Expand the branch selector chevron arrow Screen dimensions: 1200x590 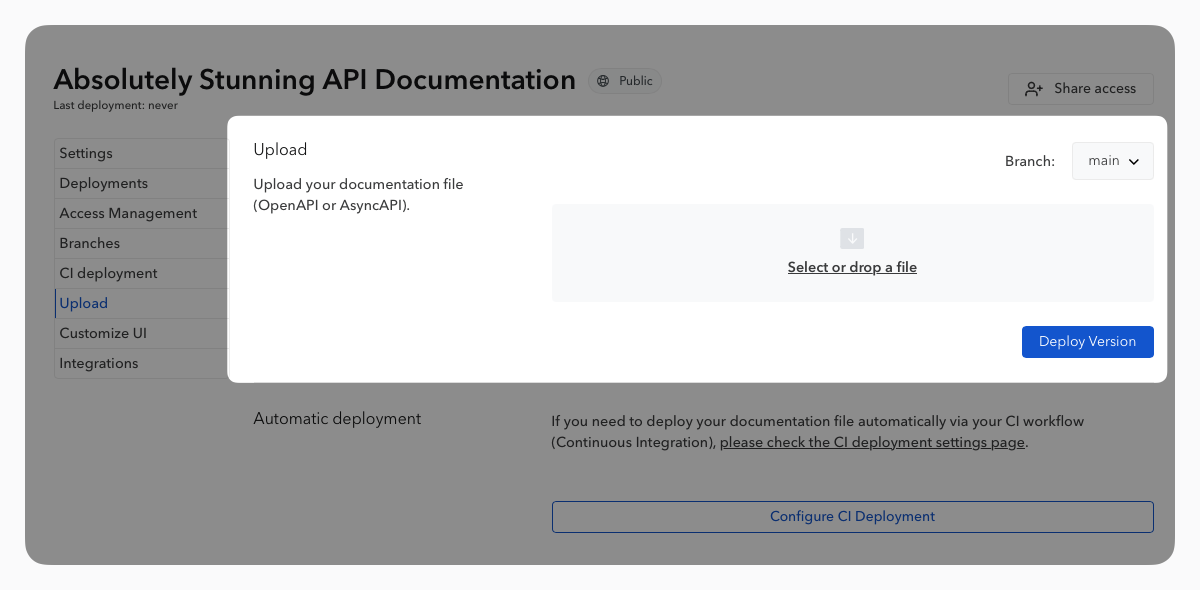[x=1134, y=161]
